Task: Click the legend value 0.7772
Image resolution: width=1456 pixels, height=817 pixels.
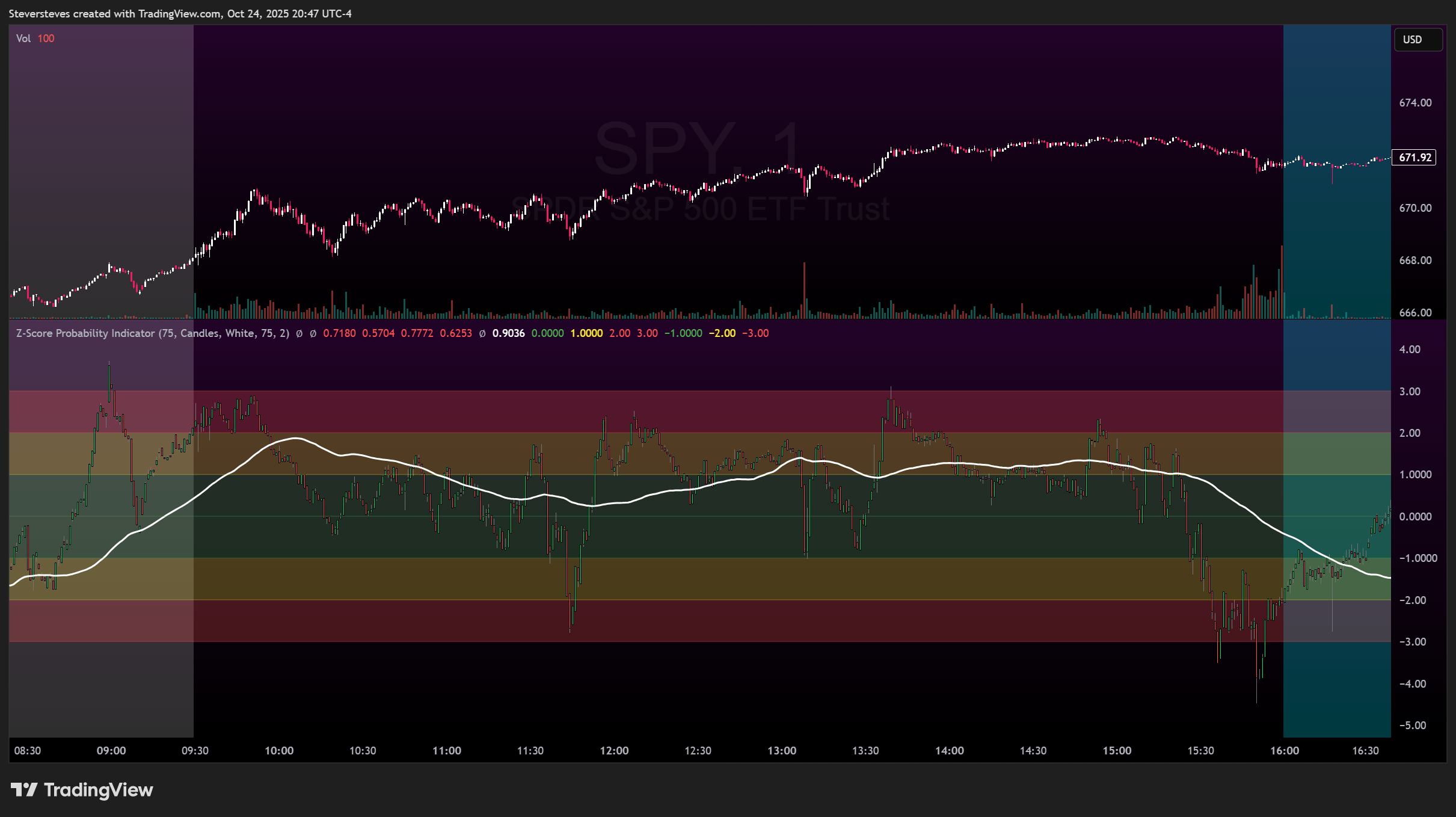Action: coord(417,333)
